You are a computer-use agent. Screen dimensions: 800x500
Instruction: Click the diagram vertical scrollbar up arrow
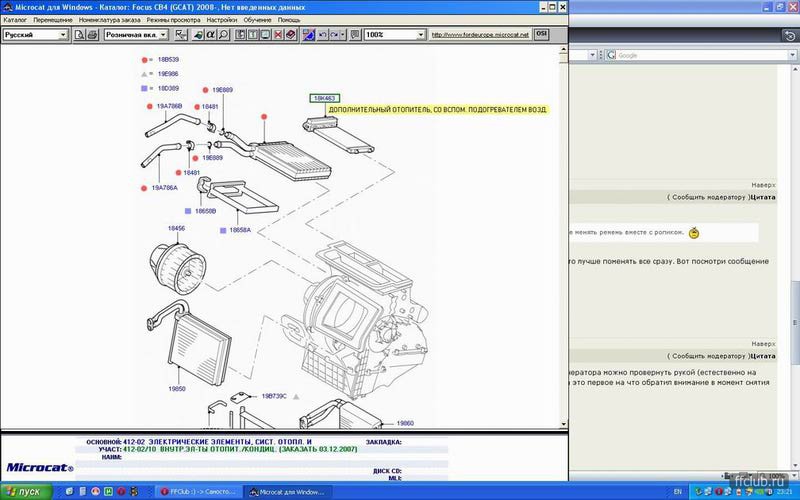(x=563, y=49)
